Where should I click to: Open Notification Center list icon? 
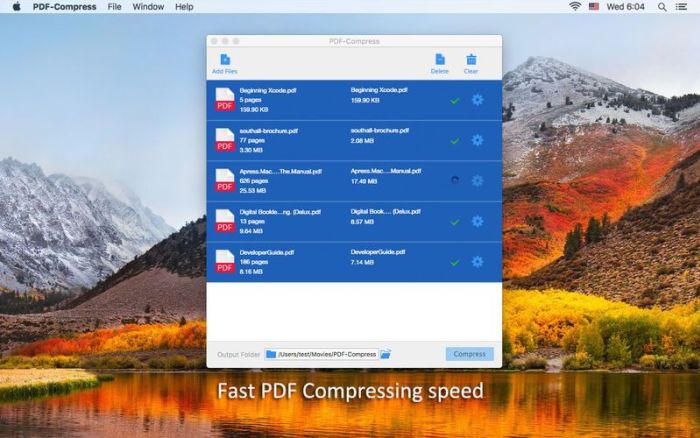click(681, 7)
